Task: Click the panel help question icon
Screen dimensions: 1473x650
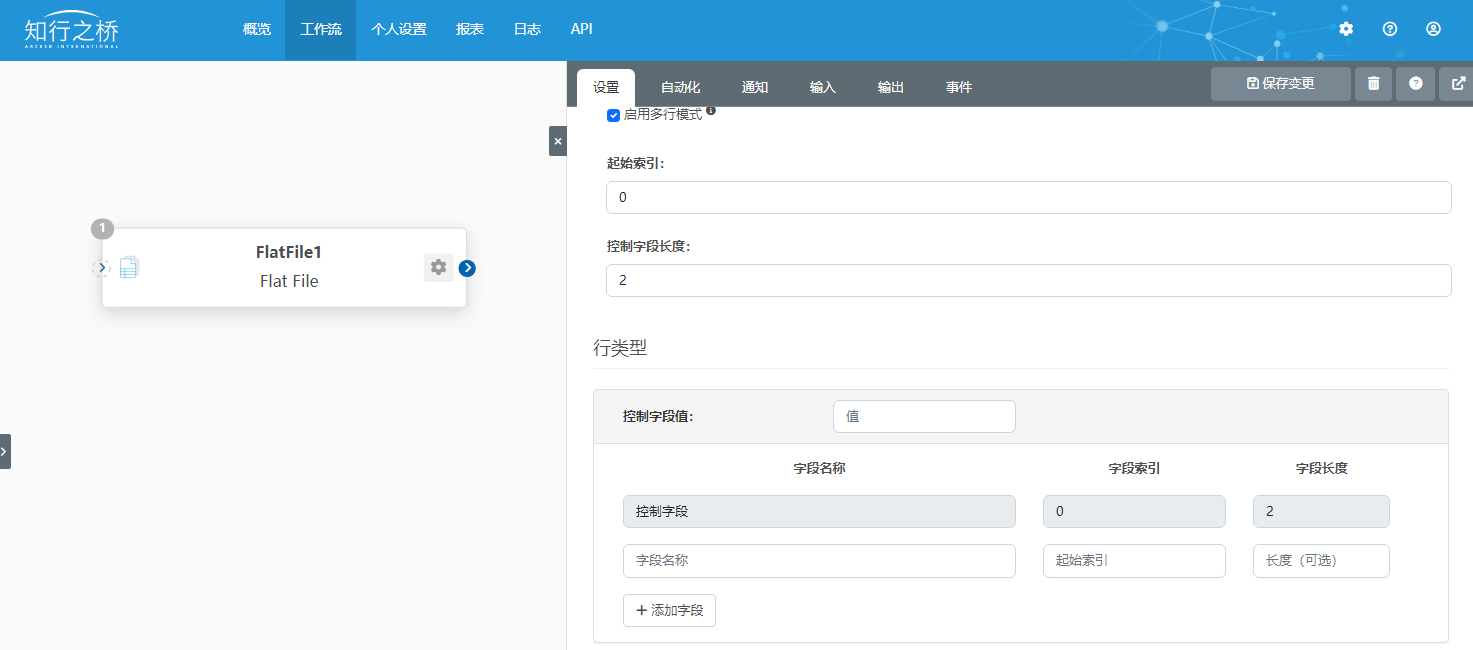Action: pyautogui.click(x=1415, y=84)
